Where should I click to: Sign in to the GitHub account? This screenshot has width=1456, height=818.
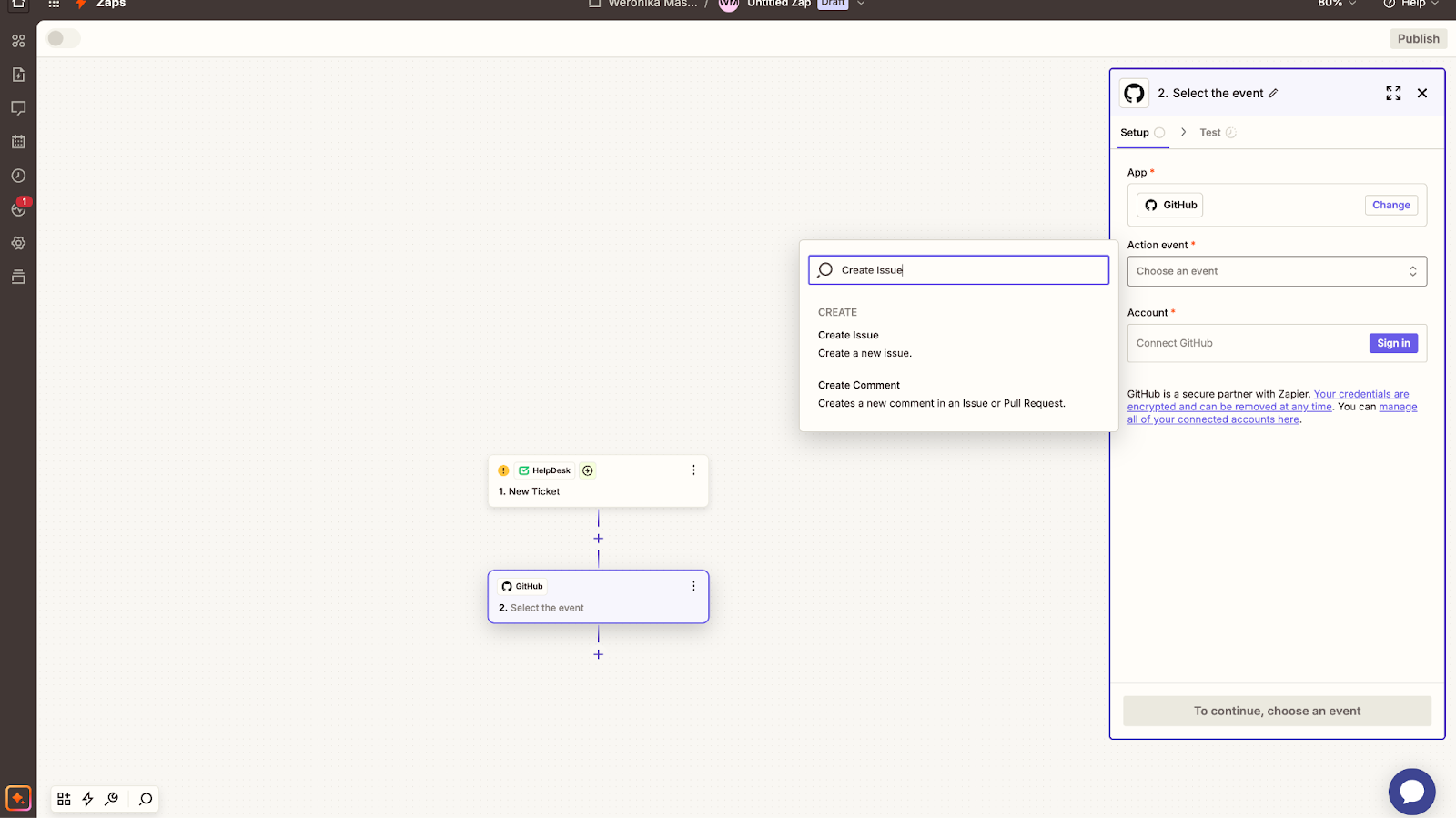click(x=1393, y=343)
